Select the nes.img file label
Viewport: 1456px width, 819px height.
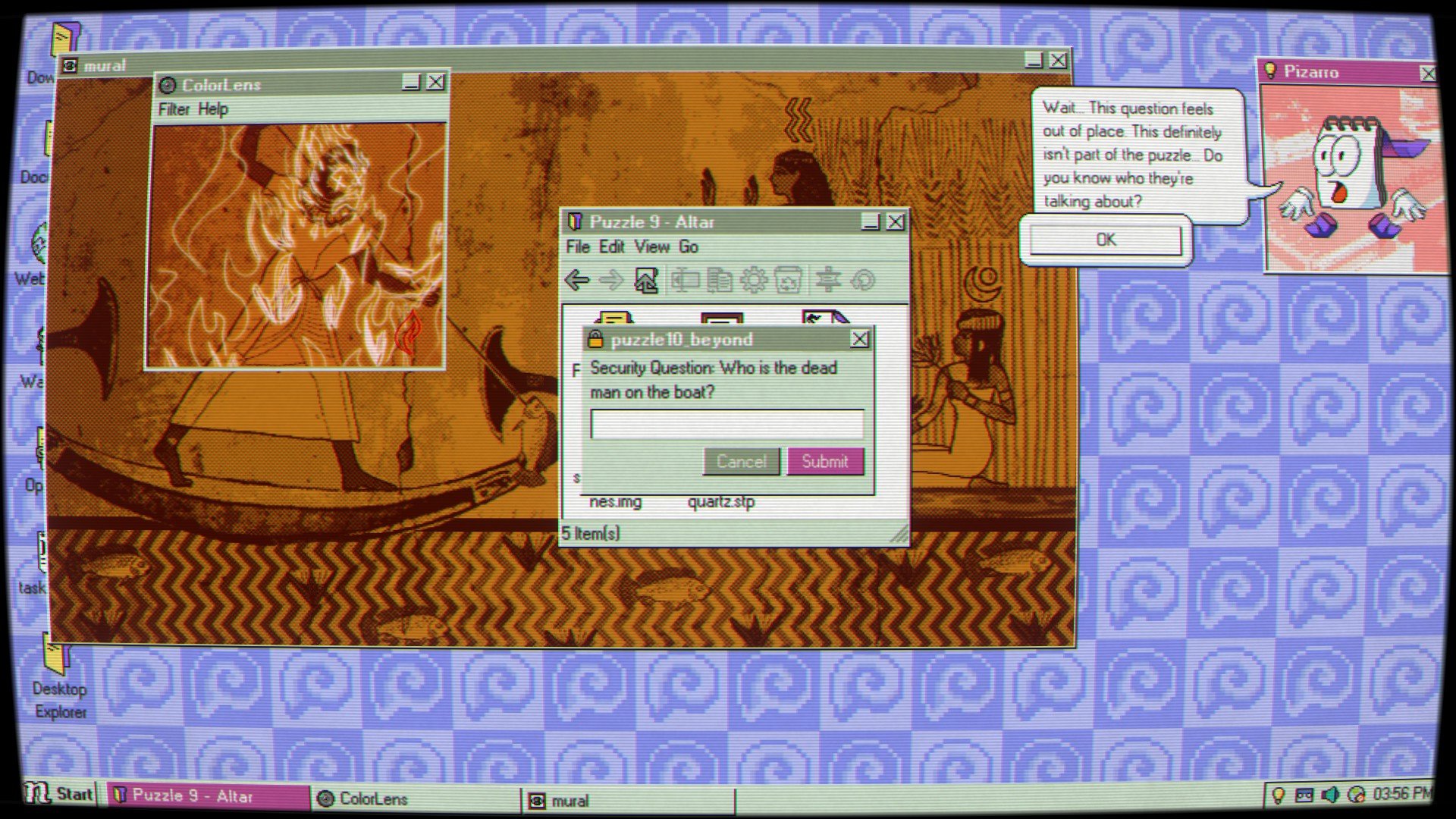[x=615, y=501]
